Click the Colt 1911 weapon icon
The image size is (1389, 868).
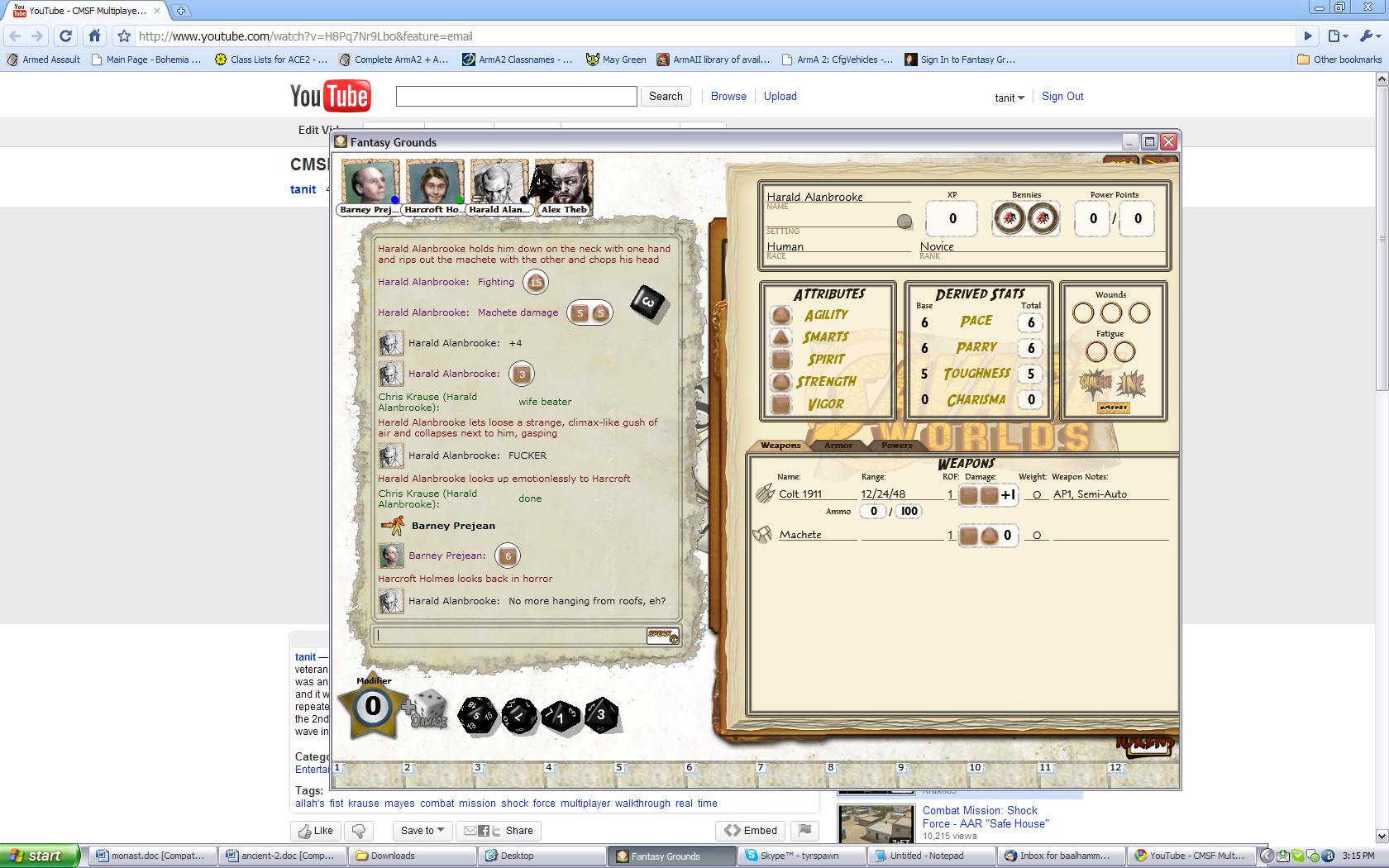(765, 494)
